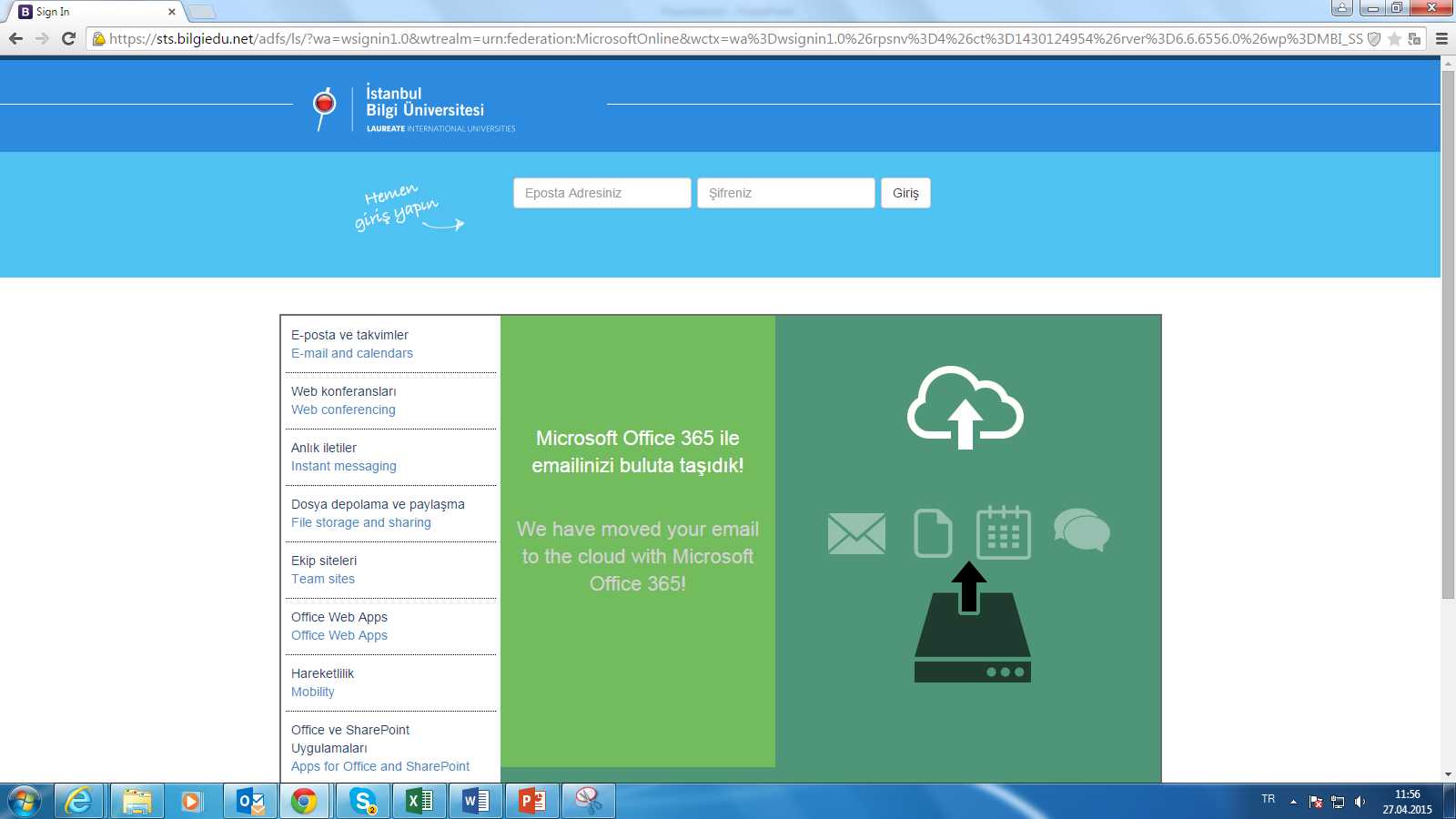Click the page vertical scrollbar thumb

point(1448,335)
